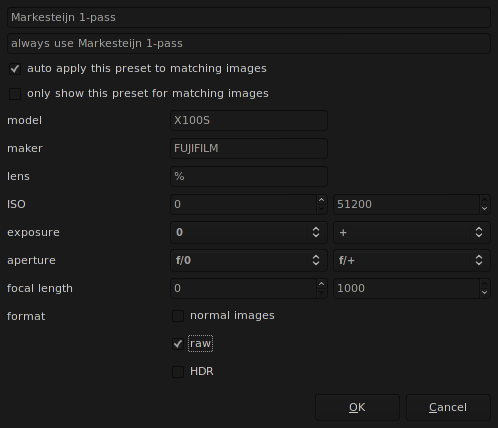Click the lens field containing %
This screenshot has height=428, width=498.
(x=249, y=176)
